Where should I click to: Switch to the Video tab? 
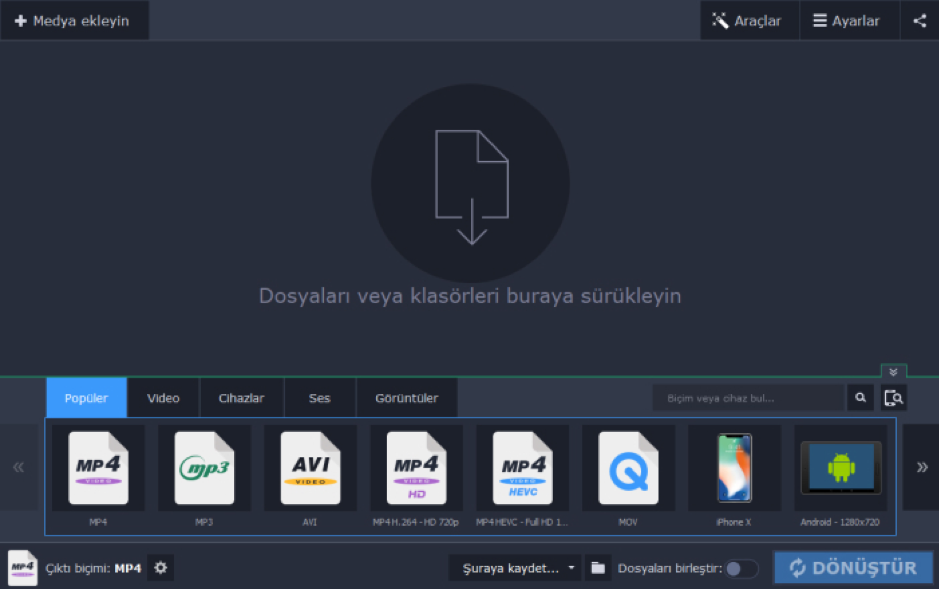[163, 398]
